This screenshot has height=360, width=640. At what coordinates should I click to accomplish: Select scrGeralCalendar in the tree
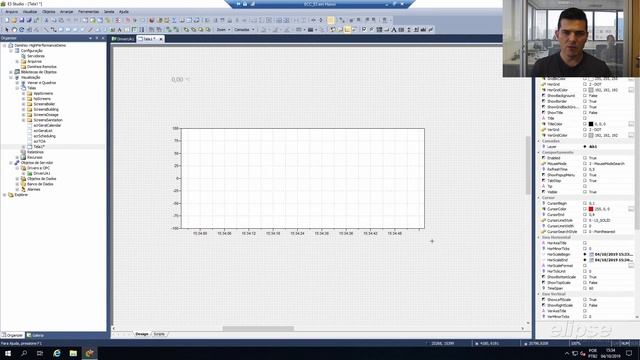pyautogui.click(x=47, y=125)
